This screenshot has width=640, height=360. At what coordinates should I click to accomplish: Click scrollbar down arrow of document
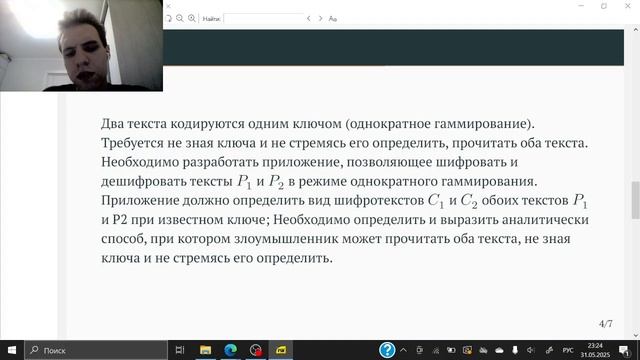(636, 335)
